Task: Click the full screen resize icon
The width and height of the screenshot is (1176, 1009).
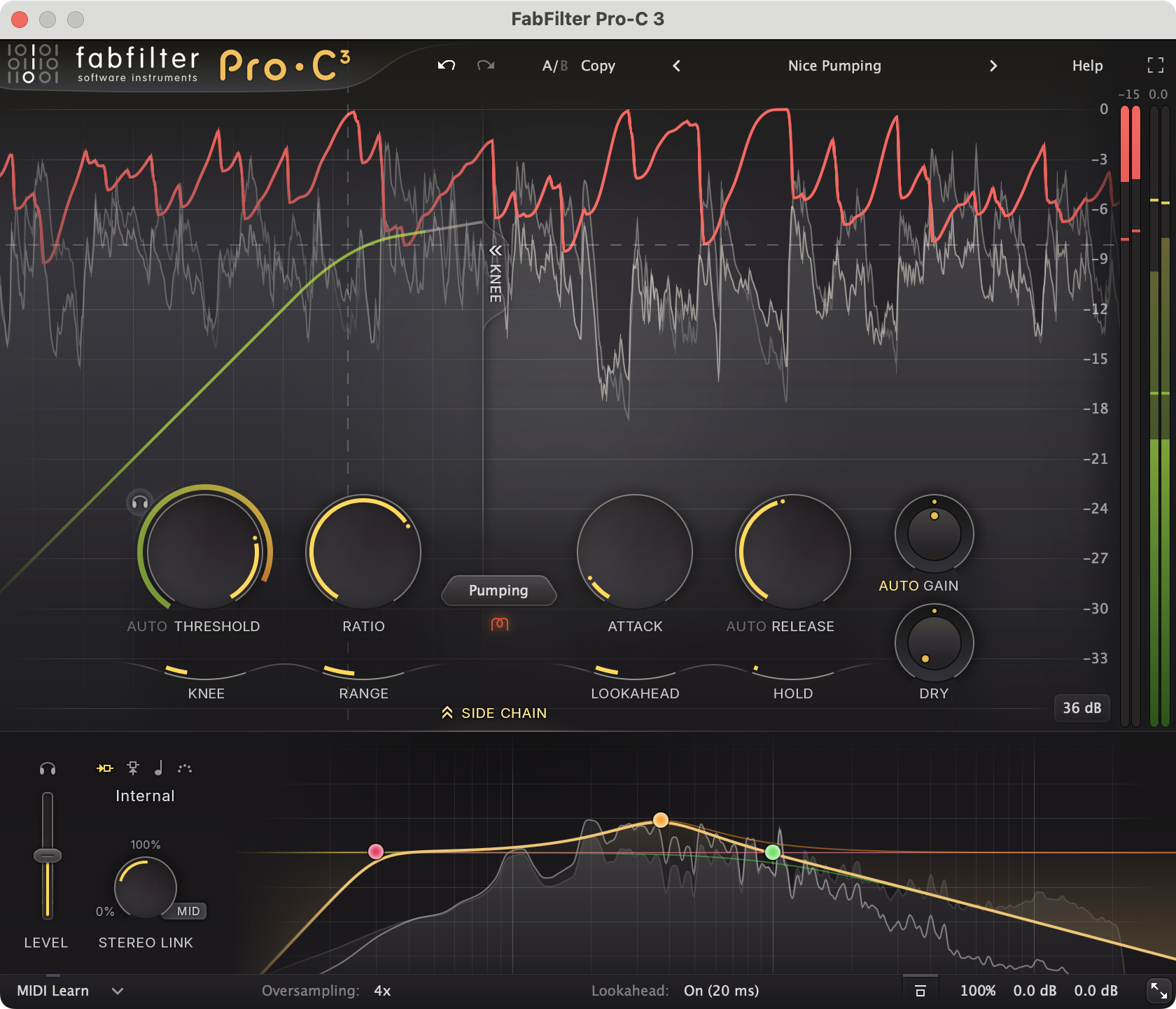Action: (x=1156, y=65)
